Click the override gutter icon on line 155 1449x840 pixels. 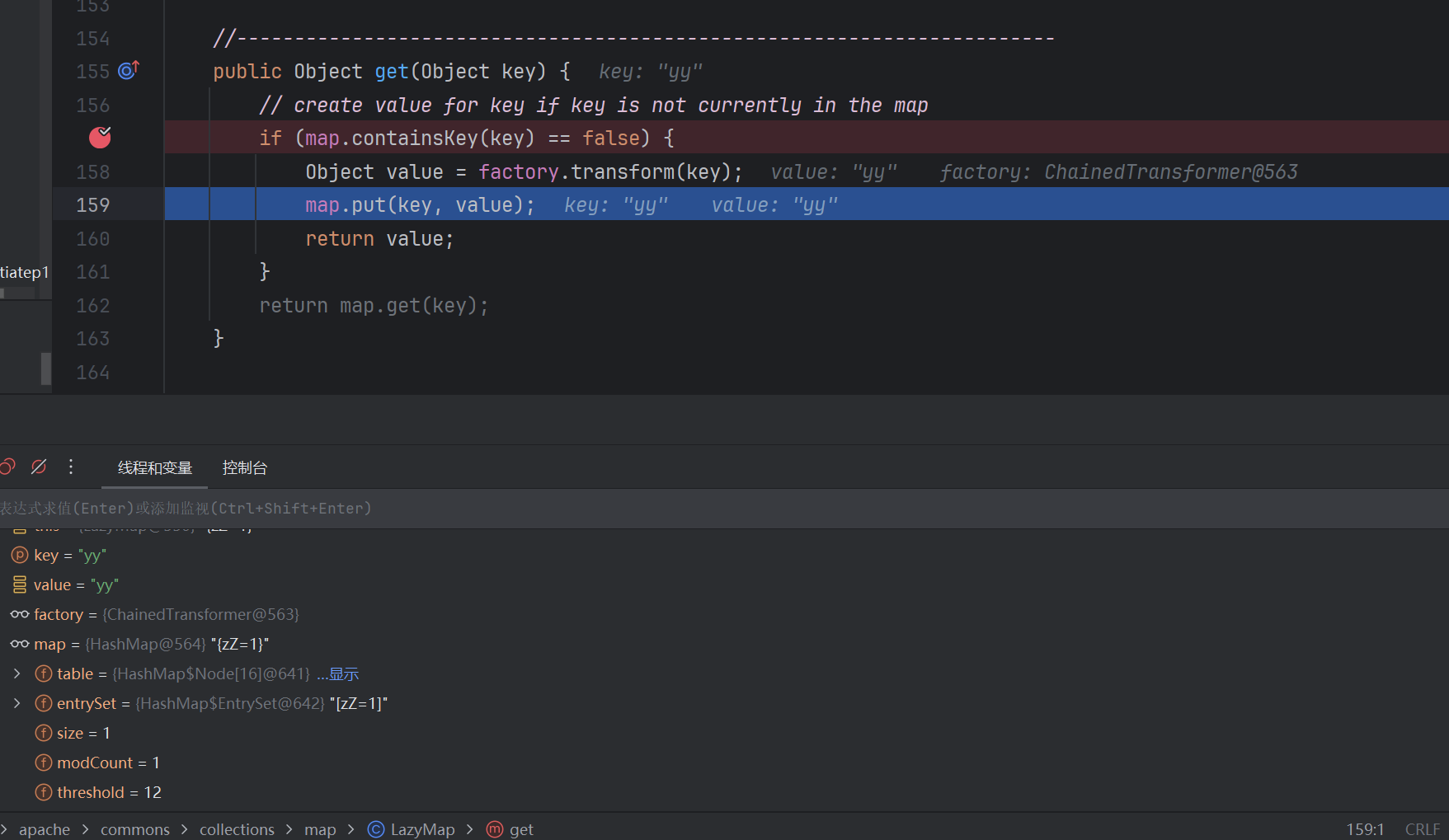click(x=128, y=71)
